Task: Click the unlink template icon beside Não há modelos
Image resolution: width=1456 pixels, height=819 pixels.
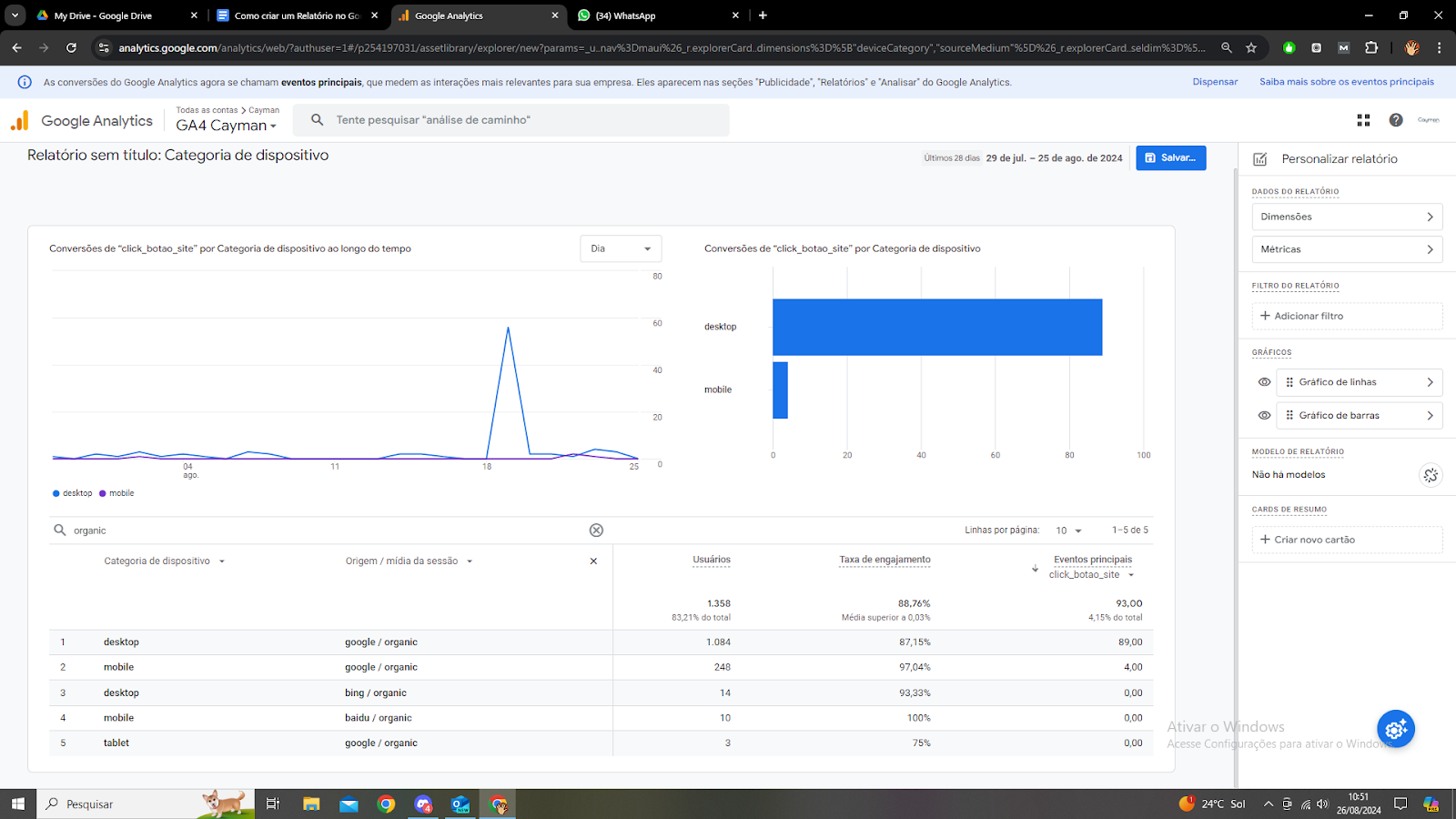Action: point(1431,475)
